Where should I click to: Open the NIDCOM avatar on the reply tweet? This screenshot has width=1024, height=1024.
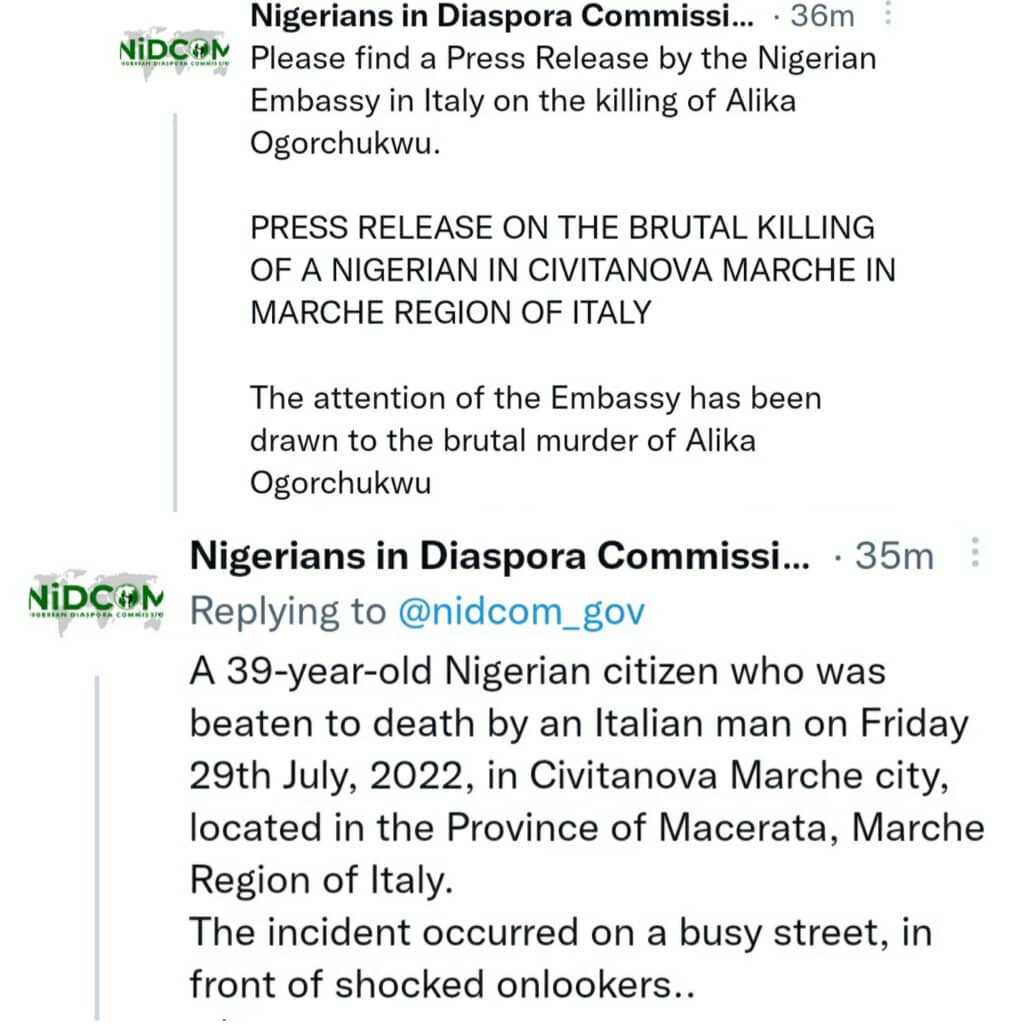click(96, 598)
